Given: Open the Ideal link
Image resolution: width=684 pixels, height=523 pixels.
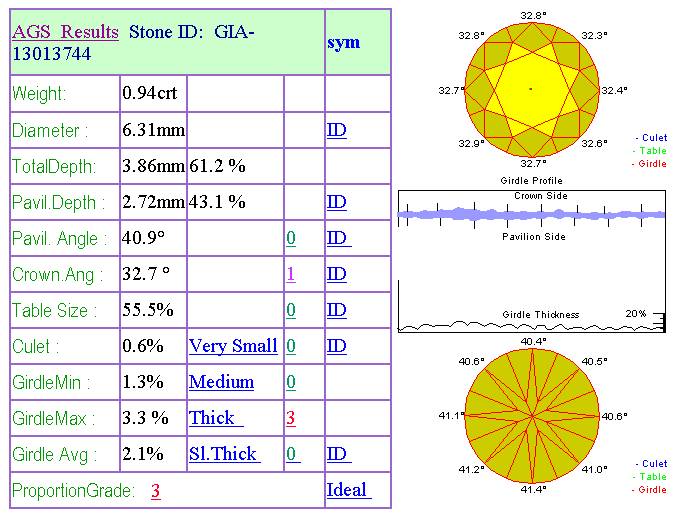Looking at the screenshot, I should click(349, 490).
